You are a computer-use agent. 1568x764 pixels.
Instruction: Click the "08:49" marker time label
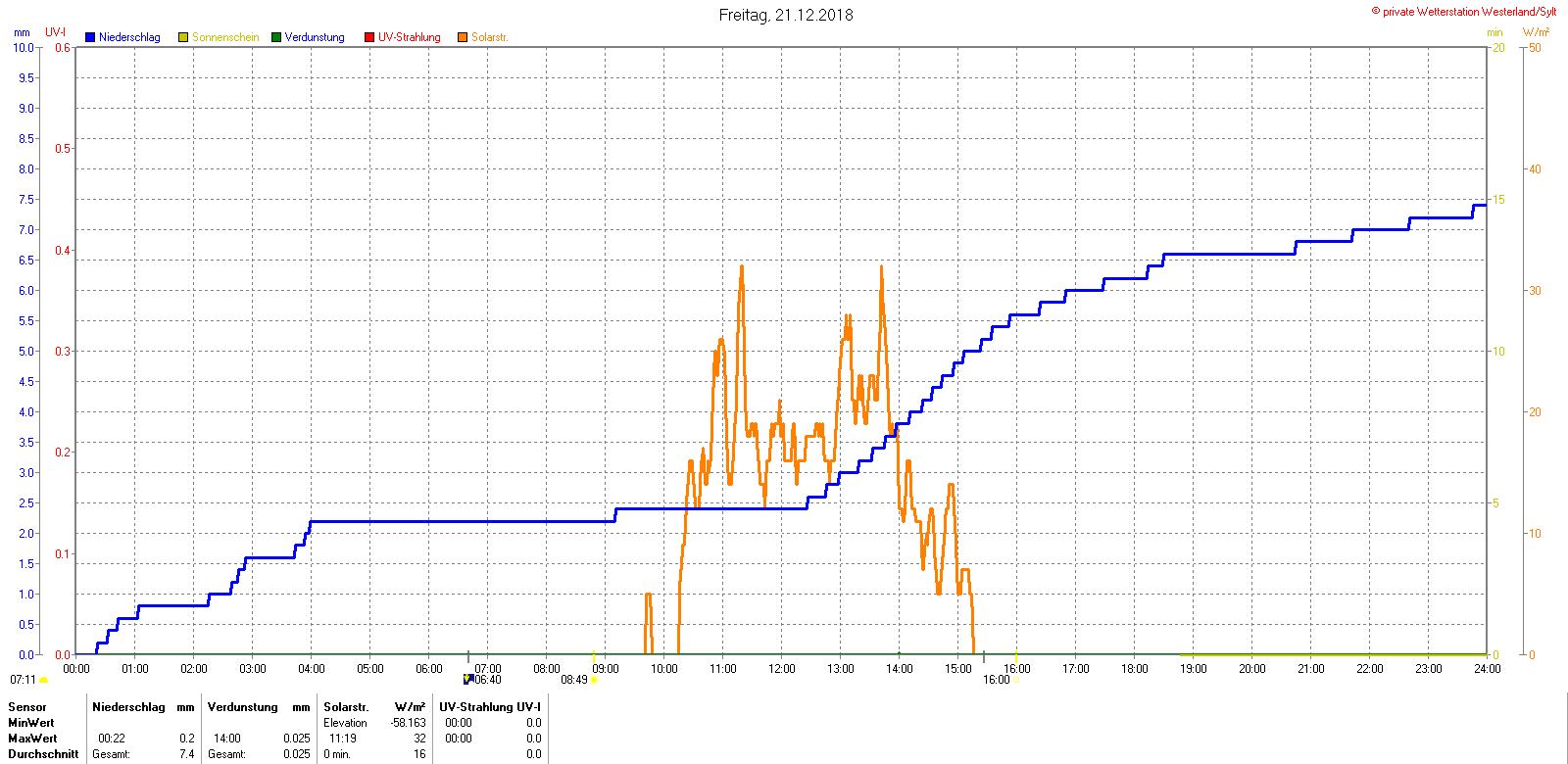coord(574,680)
